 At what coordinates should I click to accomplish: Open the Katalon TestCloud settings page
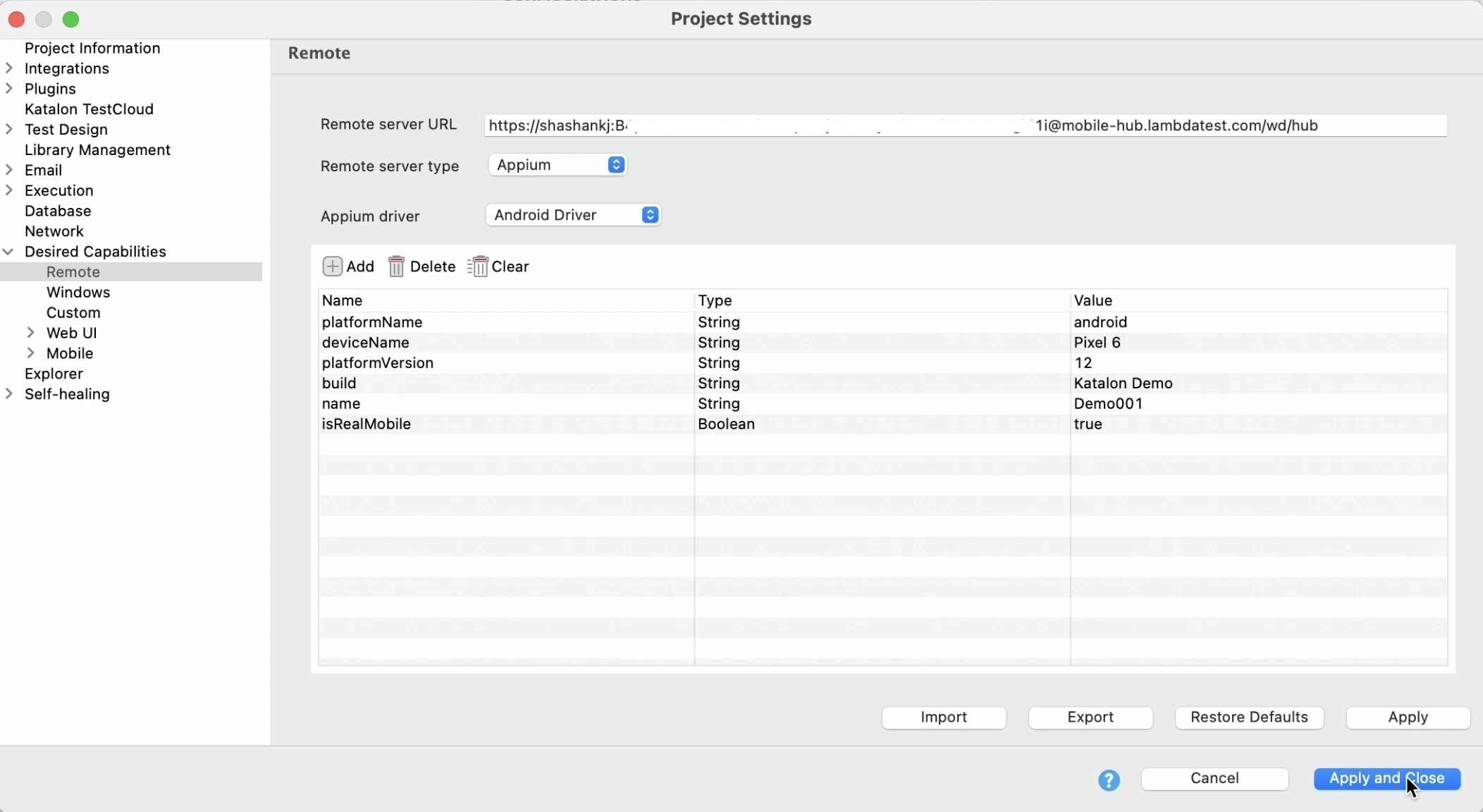(x=89, y=109)
